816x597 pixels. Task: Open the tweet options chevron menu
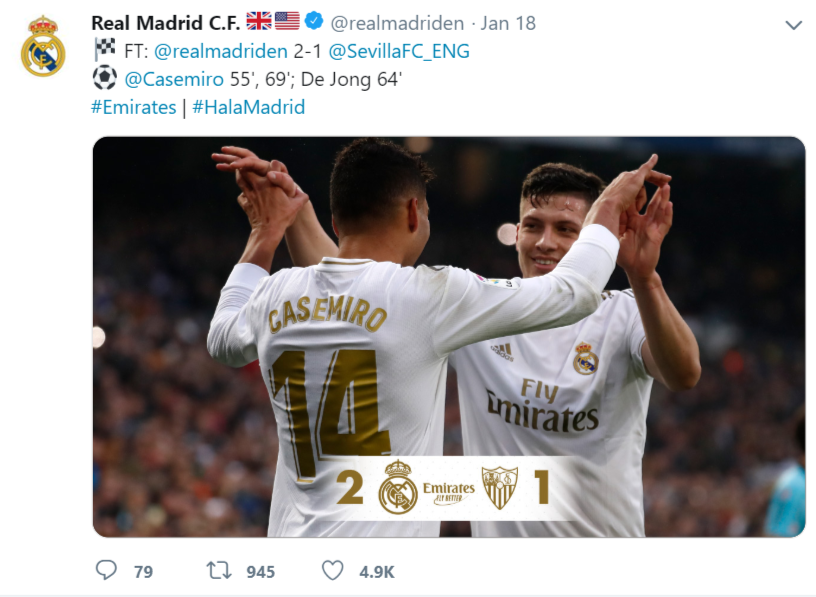click(793, 25)
